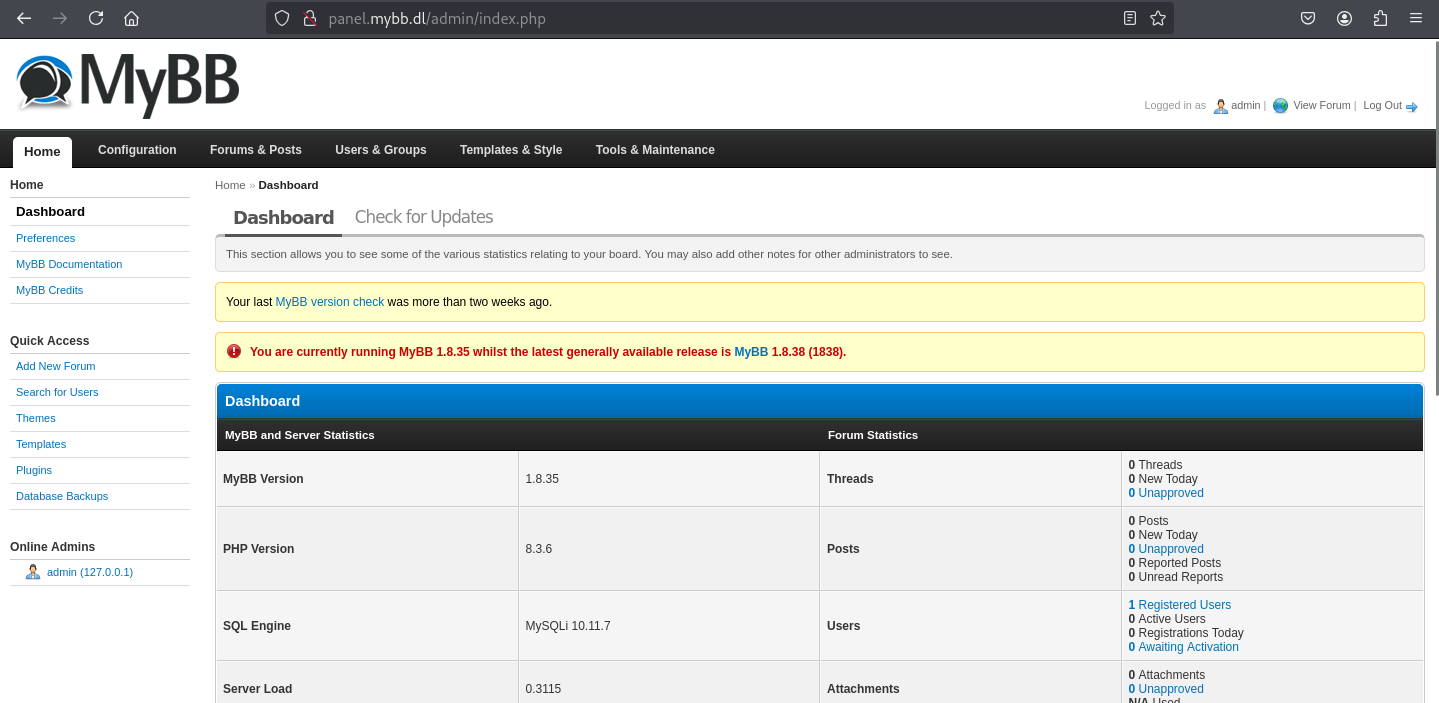Click the Log Out arrow icon
The height and width of the screenshot is (703, 1439).
pyautogui.click(x=1412, y=107)
